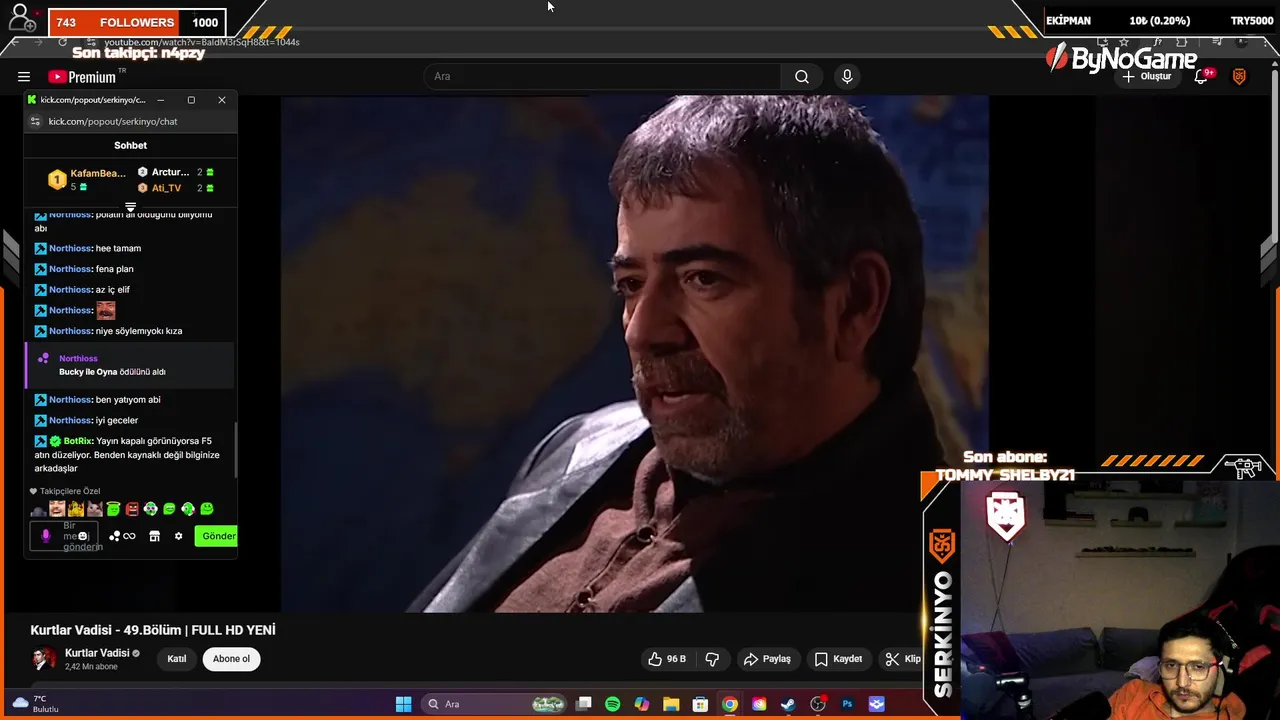The height and width of the screenshot is (720, 1280).
Task: Insert the green laughing emote
Action: tap(169, 509)
